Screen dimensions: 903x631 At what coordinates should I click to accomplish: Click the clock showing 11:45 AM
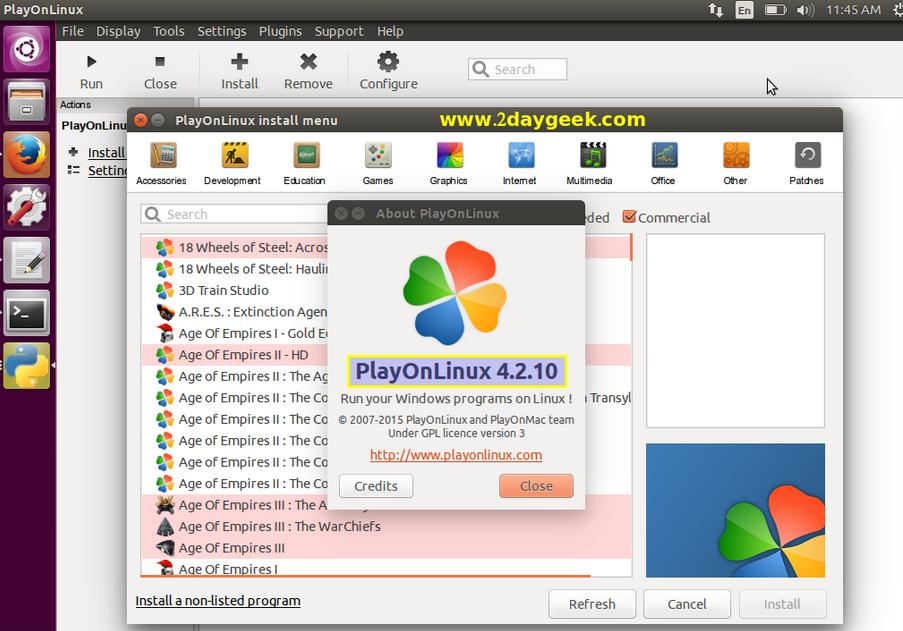(x=853, y=10)
